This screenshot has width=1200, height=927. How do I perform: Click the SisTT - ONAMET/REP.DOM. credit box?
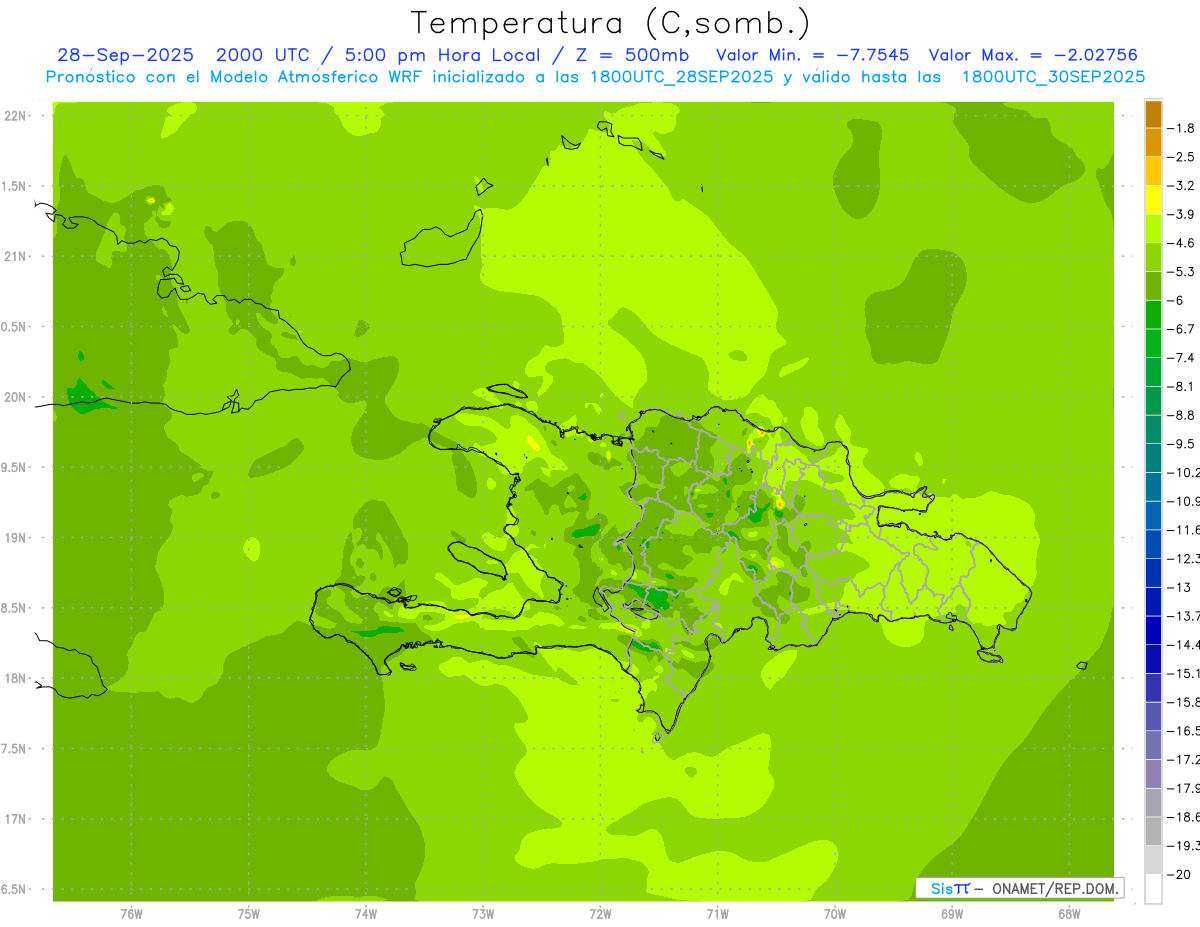(x=1020, y=888)
